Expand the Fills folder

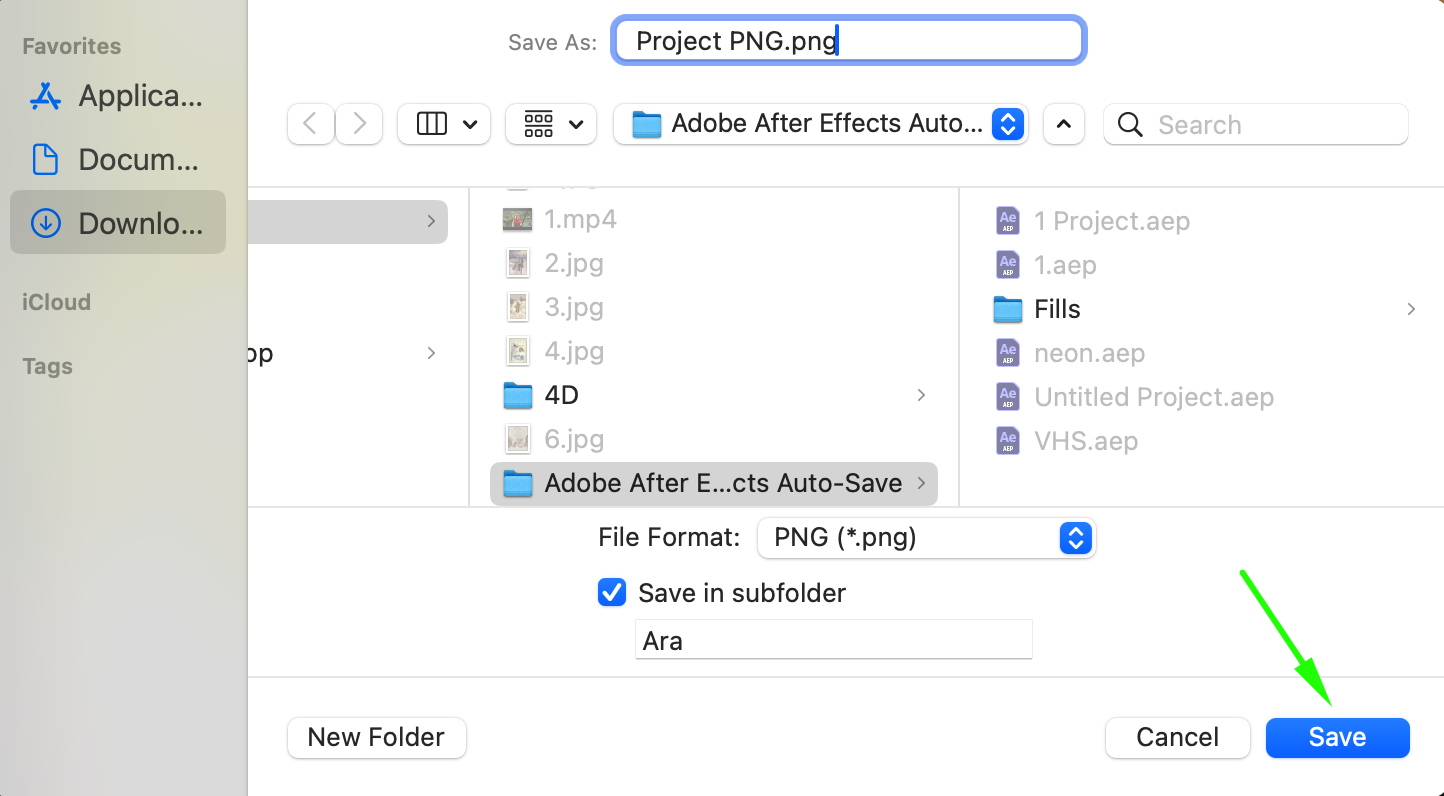(x=1056, y=309)
